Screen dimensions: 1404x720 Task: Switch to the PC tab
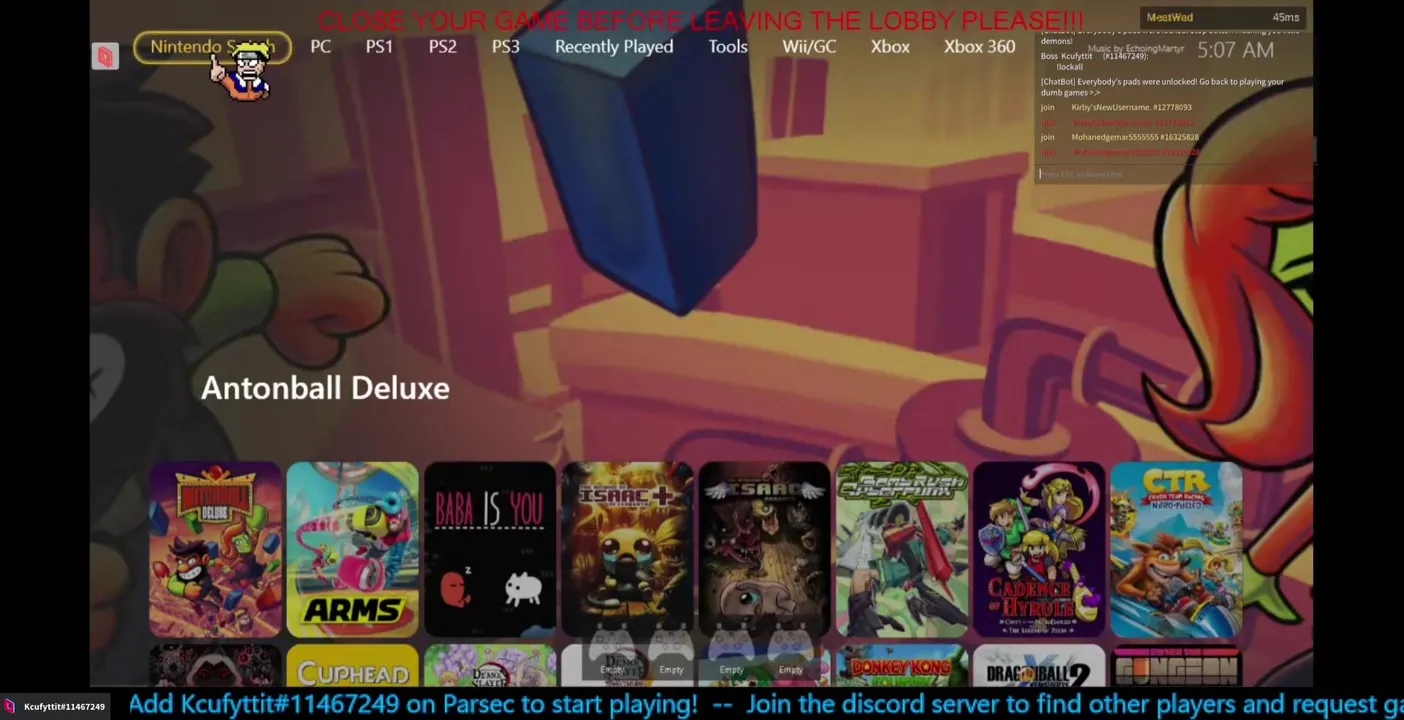click(x=320, y=47)
